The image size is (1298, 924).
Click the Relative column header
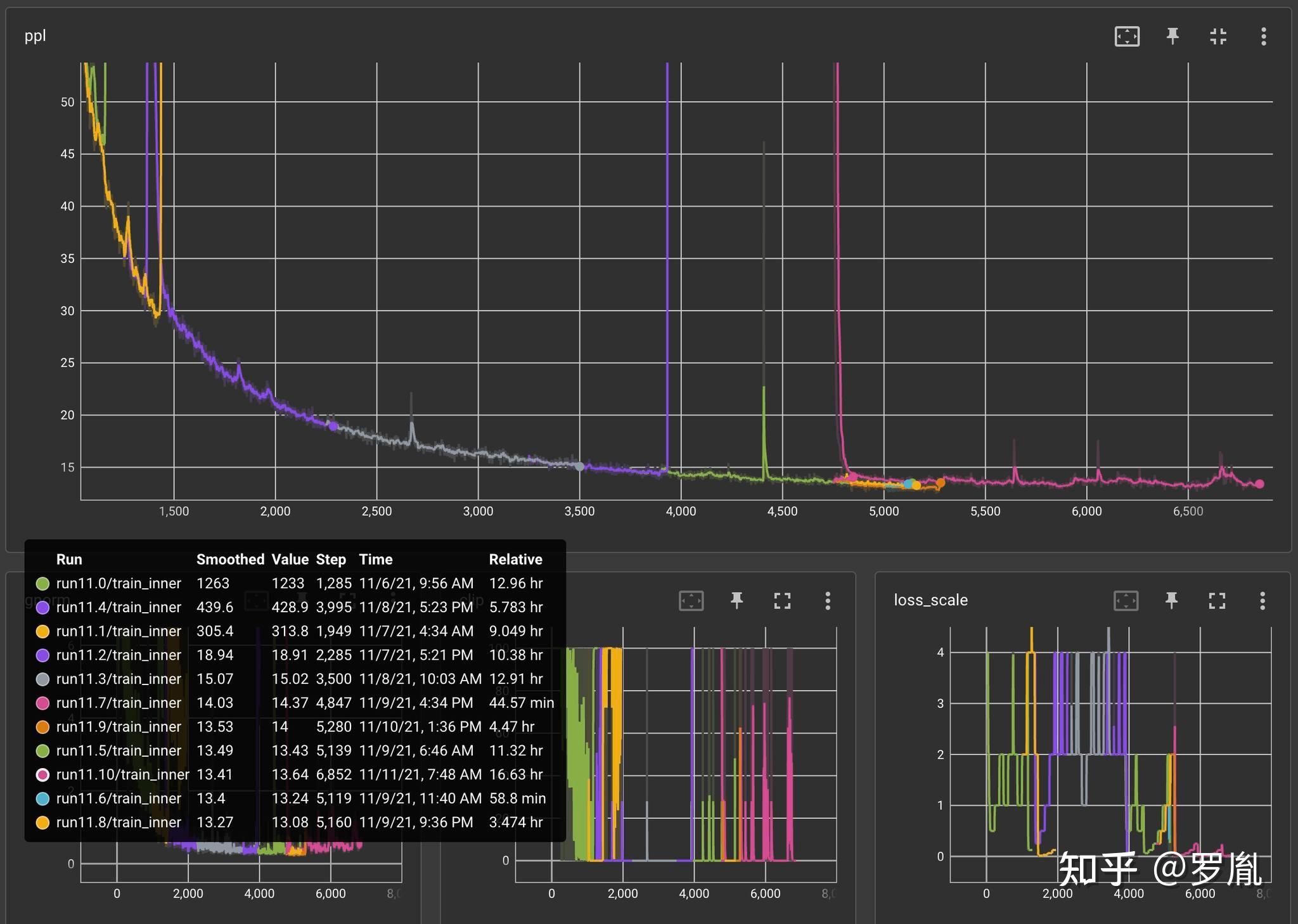515,560
